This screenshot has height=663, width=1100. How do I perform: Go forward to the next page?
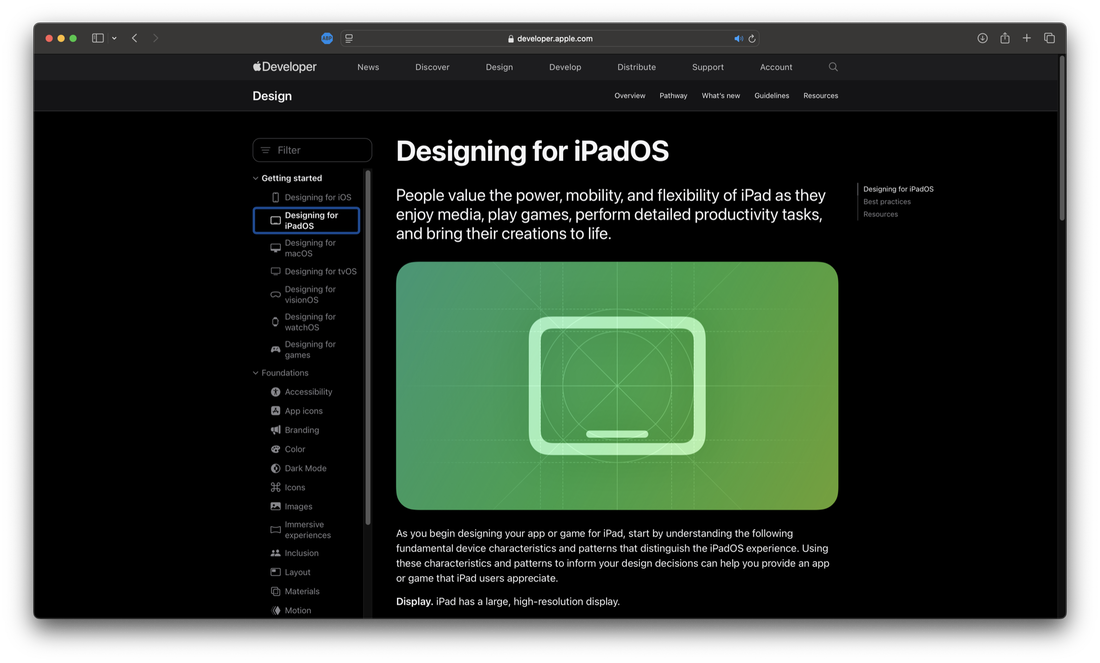[x=156, y=38]
